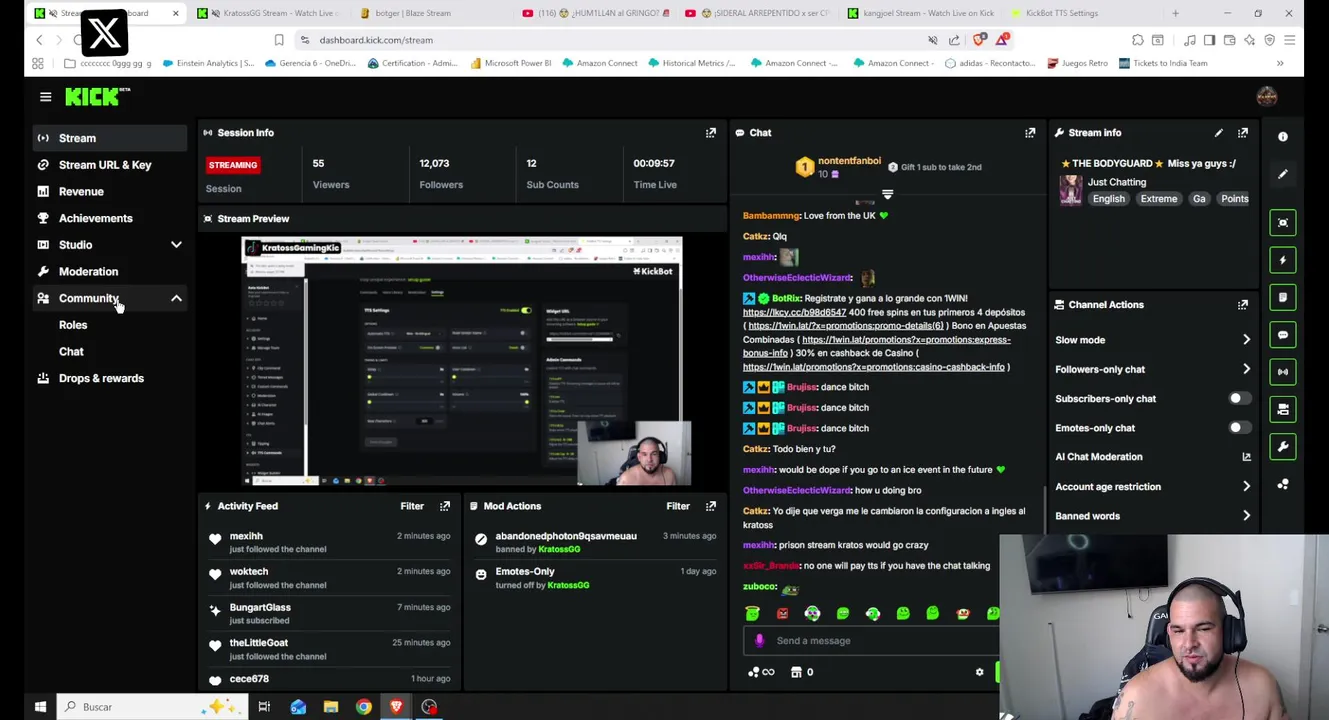Toggle the broadcast signal widget in right sidebar
This screenshot has height=720, width=1329.
coord(1283,372)
